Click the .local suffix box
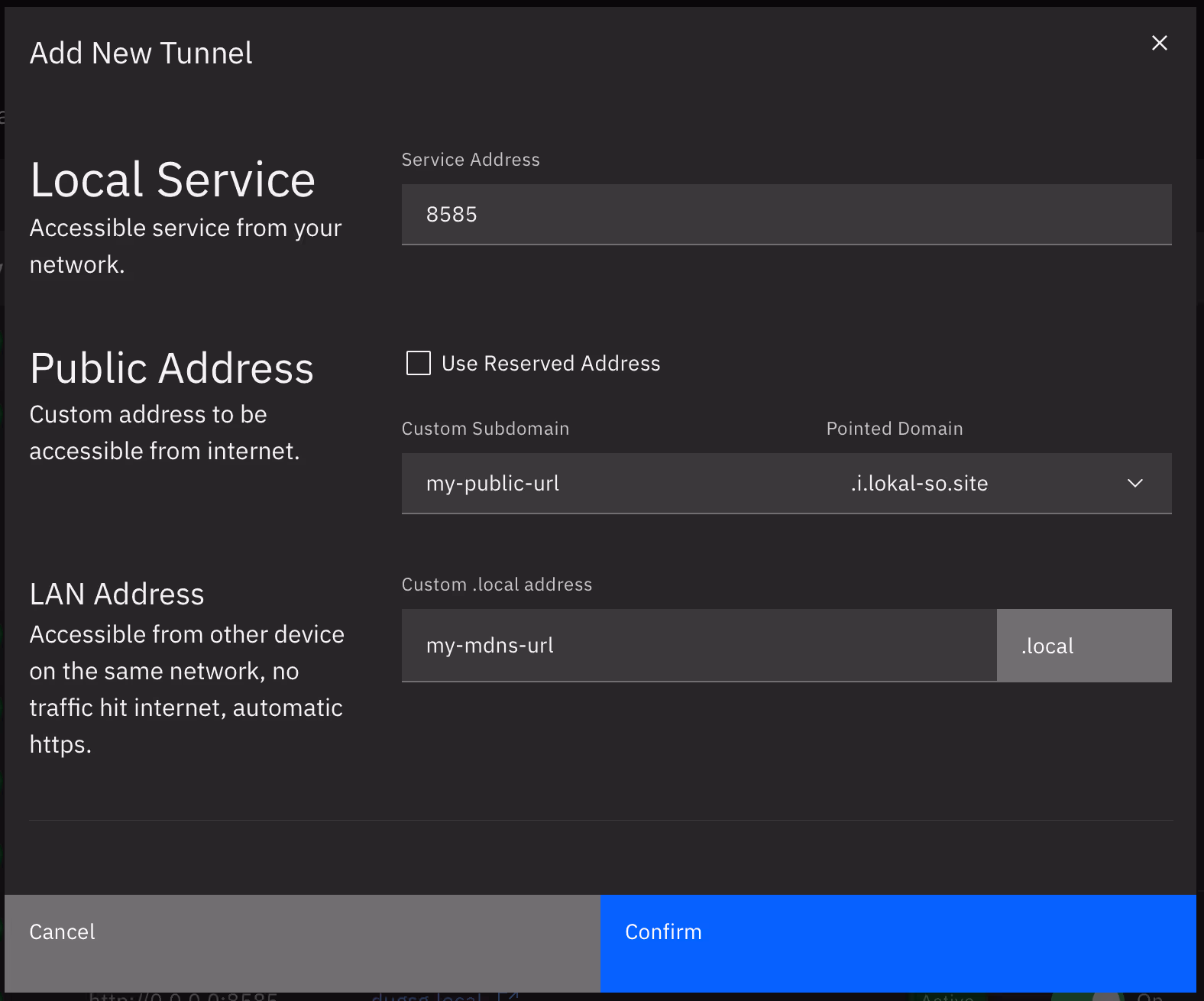 1084,646
